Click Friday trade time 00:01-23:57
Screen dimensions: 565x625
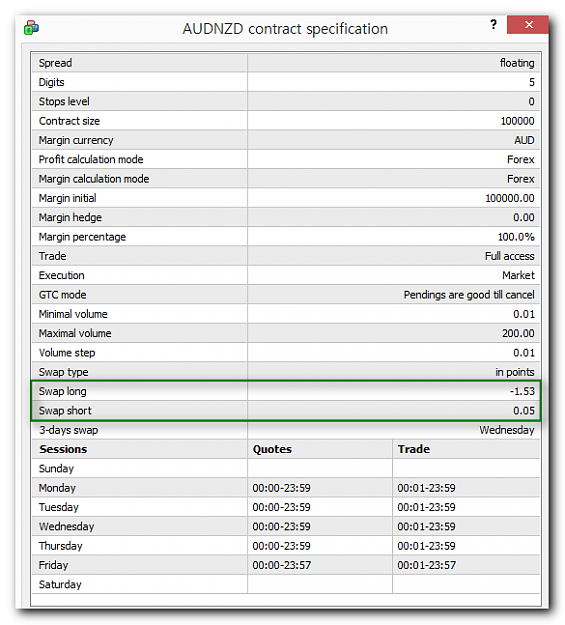426,565
